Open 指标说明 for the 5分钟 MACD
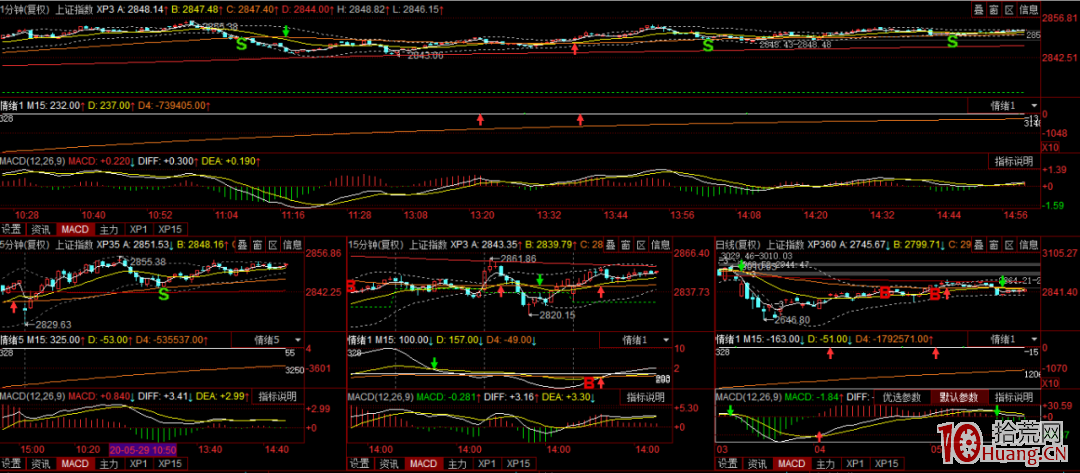The width and height of the screenshot is (1080, 473). 278,397
